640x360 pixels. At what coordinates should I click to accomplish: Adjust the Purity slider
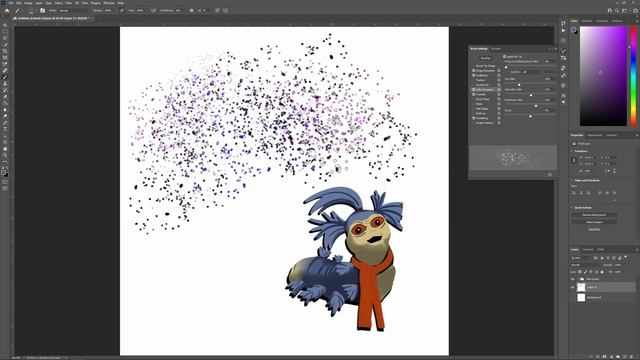pos(530,116)
